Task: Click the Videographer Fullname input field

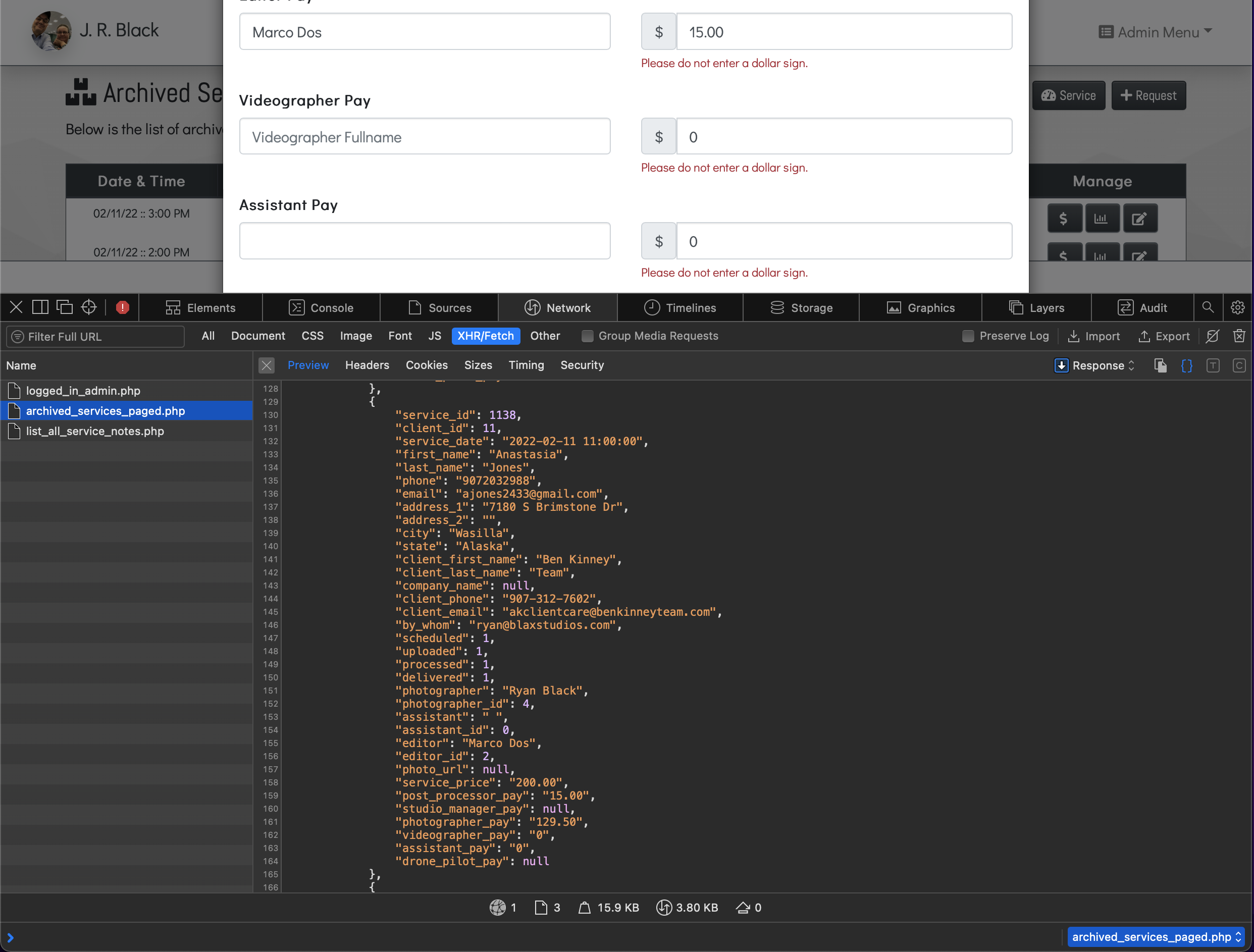Action: [x=425, y=137]
